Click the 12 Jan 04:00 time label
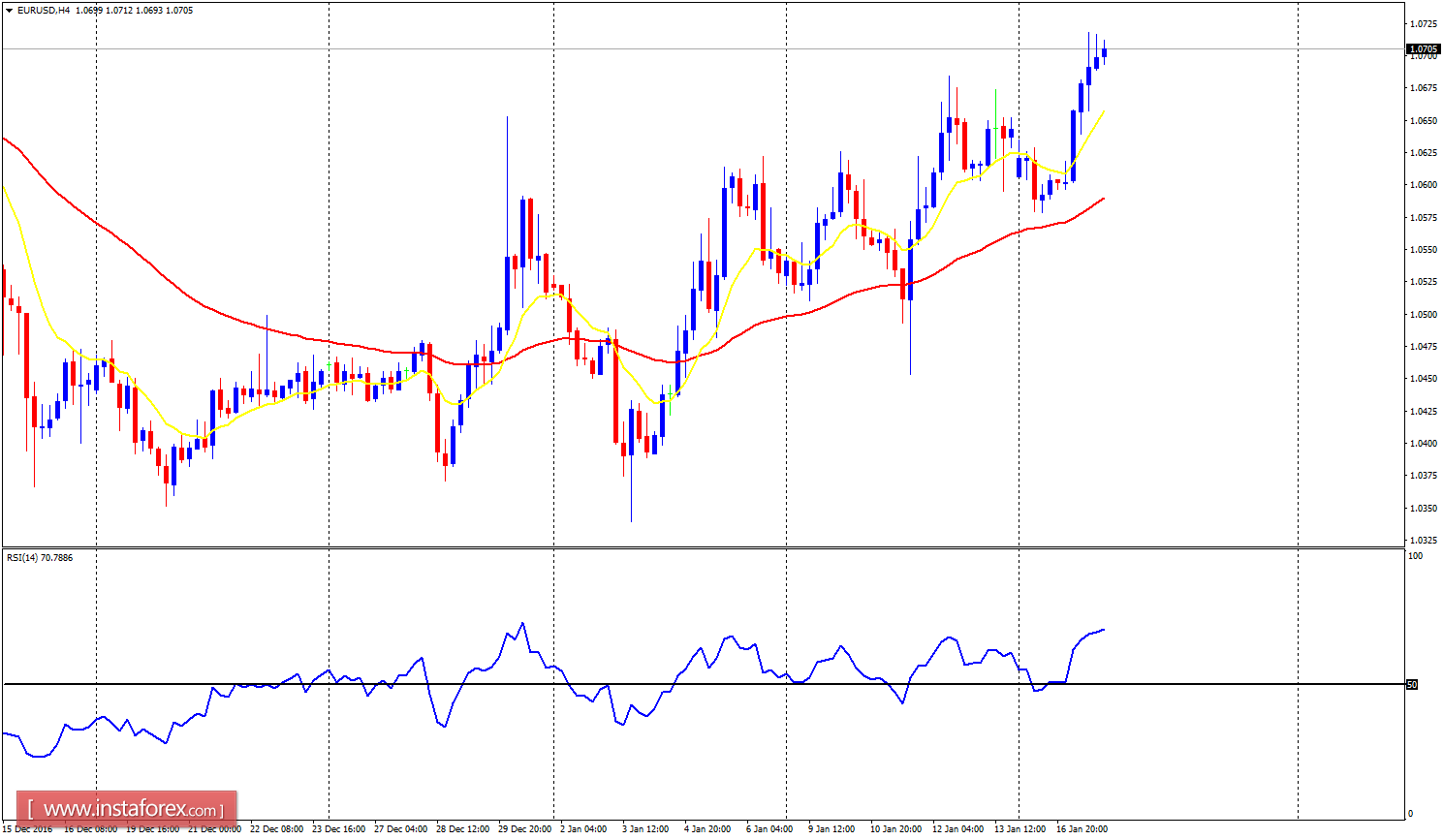 tap(958, 829)
